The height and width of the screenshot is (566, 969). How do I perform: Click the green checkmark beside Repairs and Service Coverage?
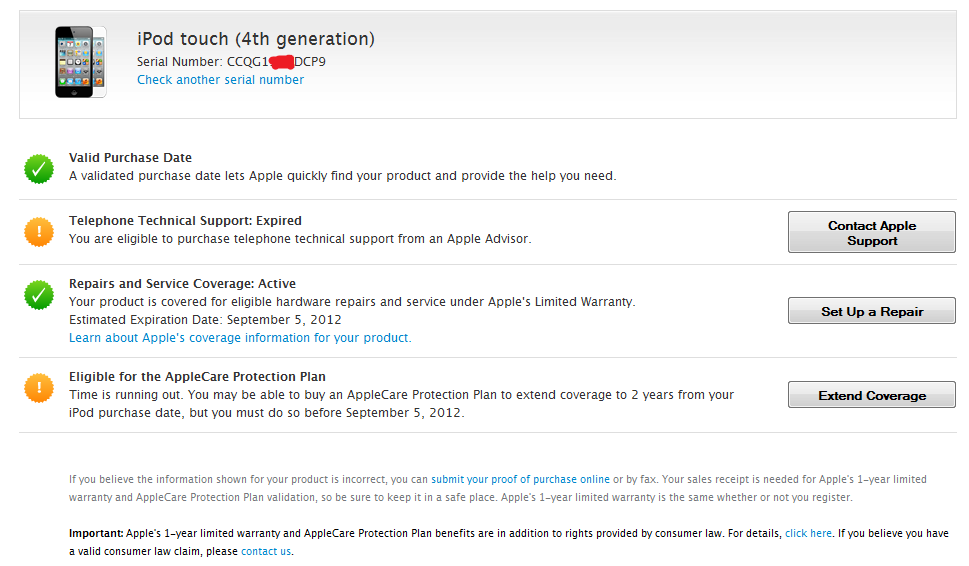tap(39, 295)
